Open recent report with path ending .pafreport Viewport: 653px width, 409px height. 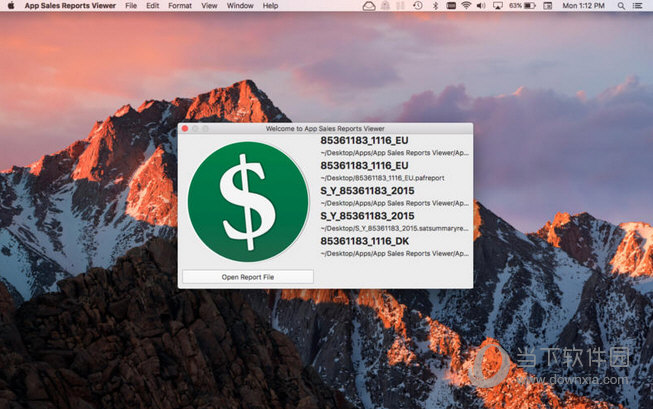(x=394, y=171)
